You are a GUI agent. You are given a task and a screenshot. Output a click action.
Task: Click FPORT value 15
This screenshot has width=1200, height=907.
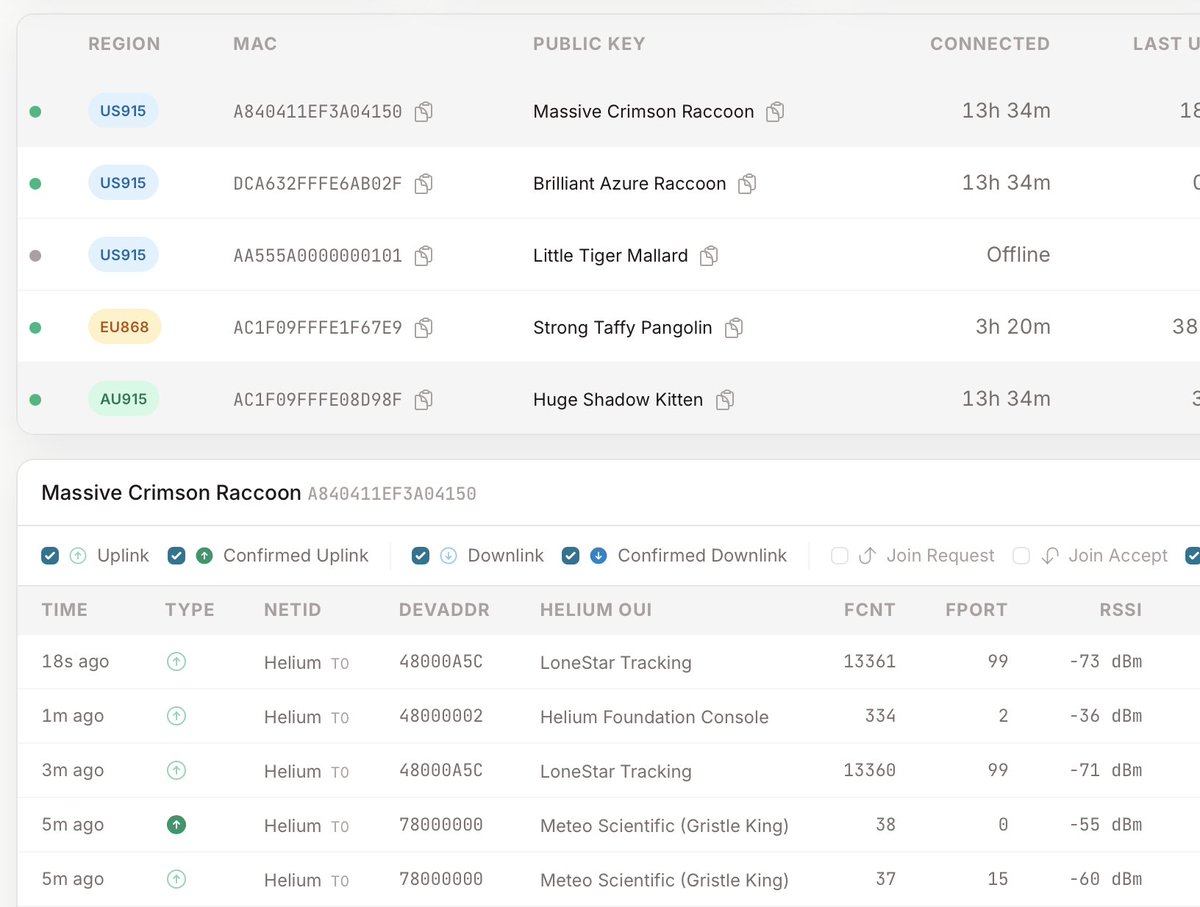(x=998, y=880)
